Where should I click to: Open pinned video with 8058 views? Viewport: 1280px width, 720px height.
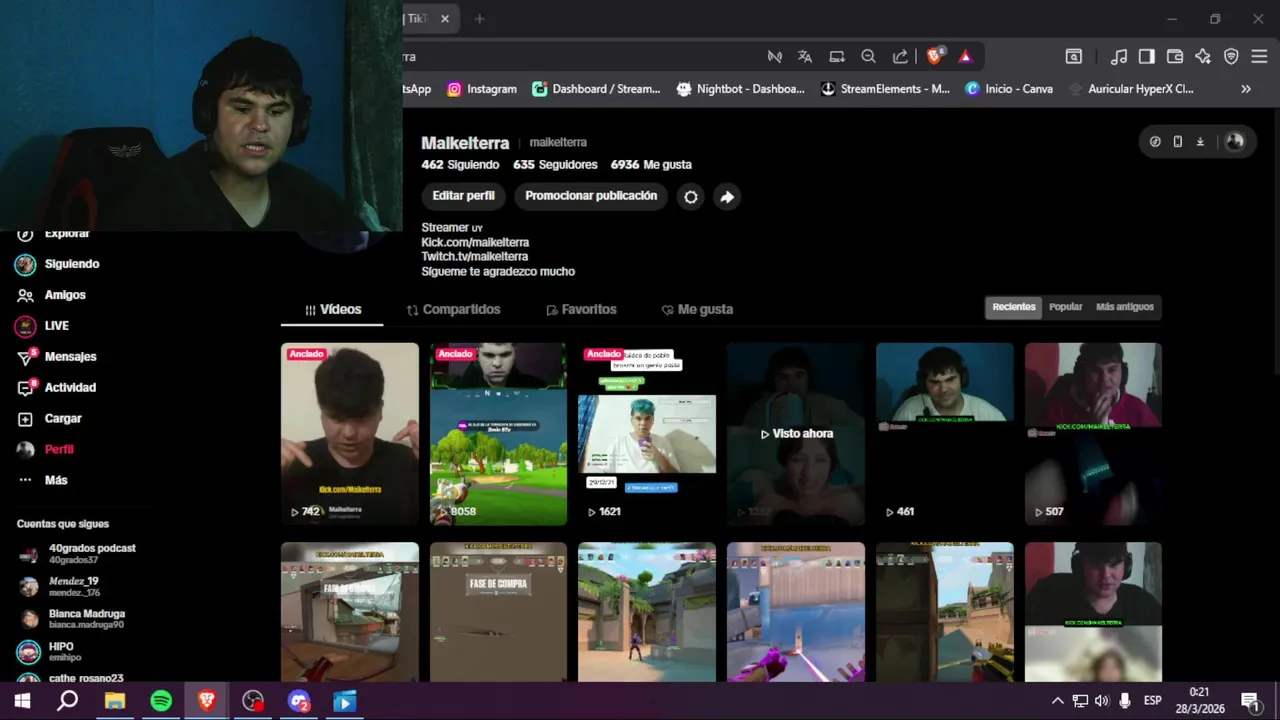(x=498, y=434)
